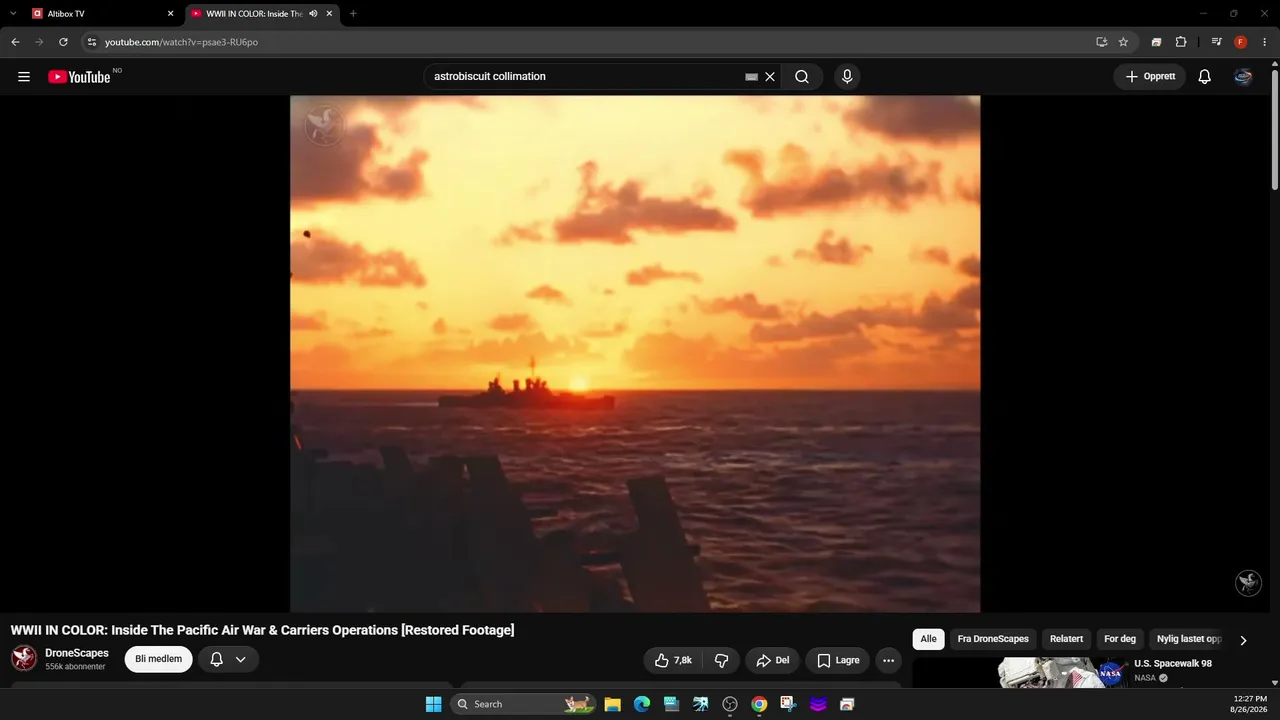
Task: Open the YouTube account avatar menu
Action: [x=1243, y=77]
